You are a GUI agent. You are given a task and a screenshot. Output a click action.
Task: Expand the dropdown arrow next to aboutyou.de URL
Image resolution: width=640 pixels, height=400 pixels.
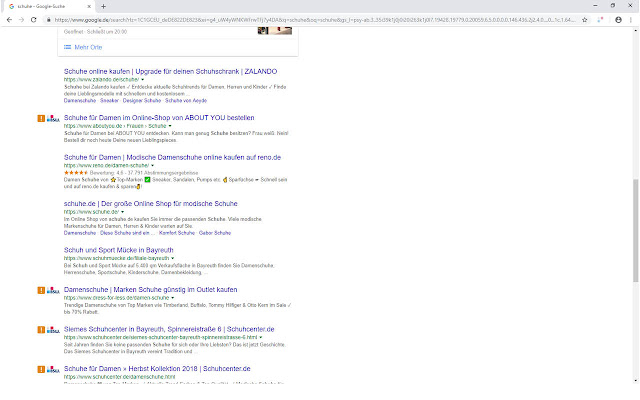[x=170, y=126]
